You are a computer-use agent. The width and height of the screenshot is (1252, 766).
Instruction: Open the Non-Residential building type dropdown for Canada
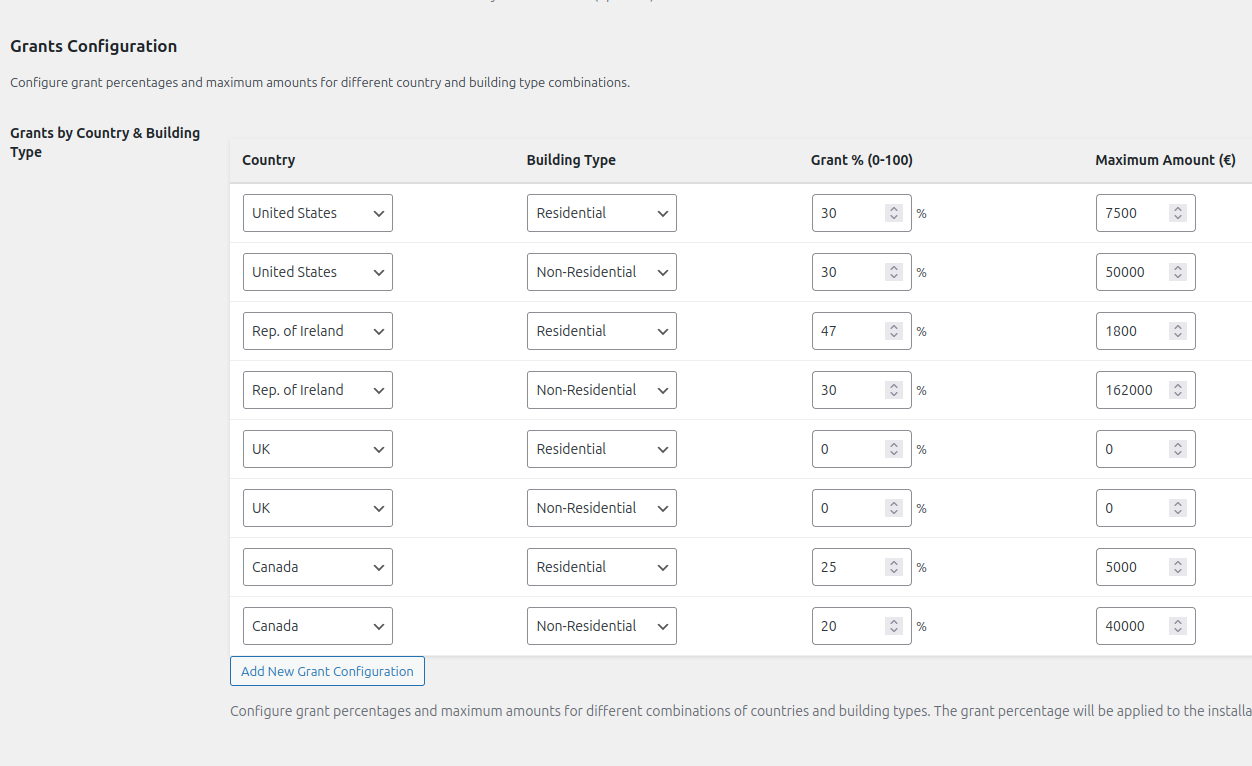pyautogui.click(x=601, y=625)
